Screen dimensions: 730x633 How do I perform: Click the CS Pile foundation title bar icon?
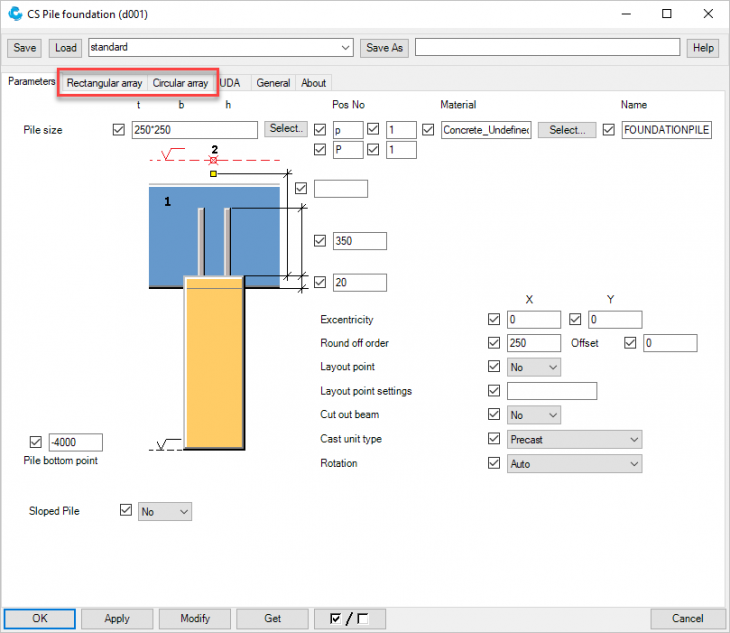(x=15, y=15)
